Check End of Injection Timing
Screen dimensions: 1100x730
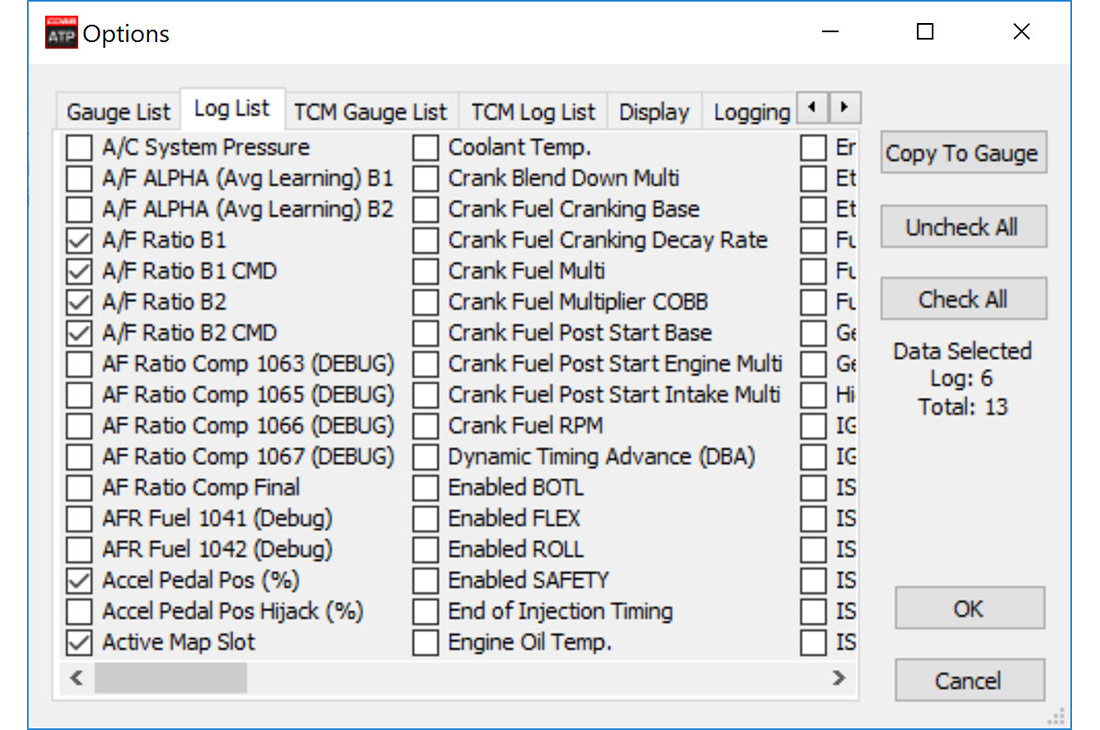click(425, 611)
